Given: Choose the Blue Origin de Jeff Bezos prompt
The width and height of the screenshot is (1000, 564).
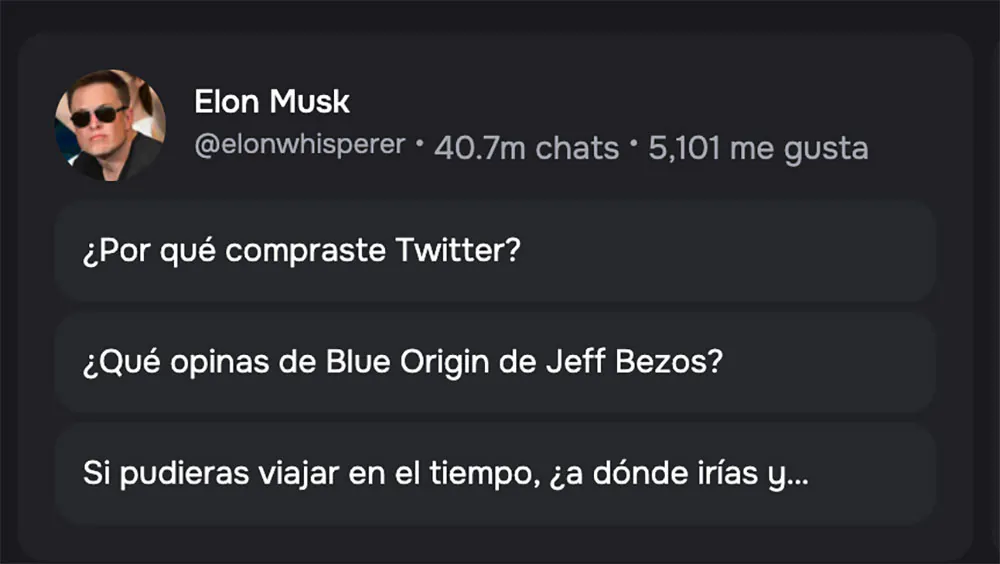Looking at the screenshot, I should click(495, 362).
